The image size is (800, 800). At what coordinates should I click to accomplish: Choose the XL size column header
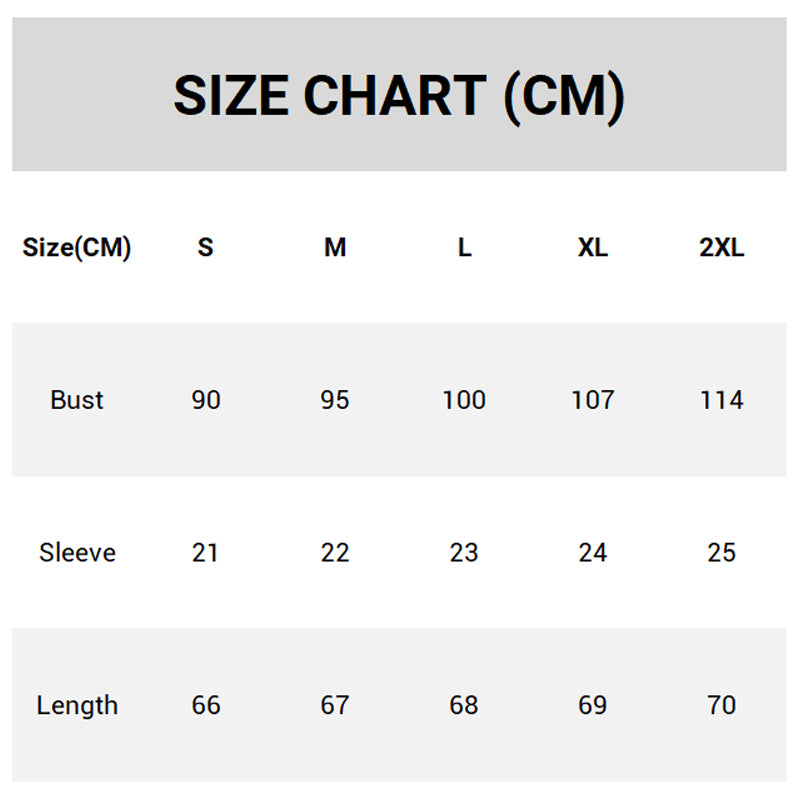[x=593, y=247]
